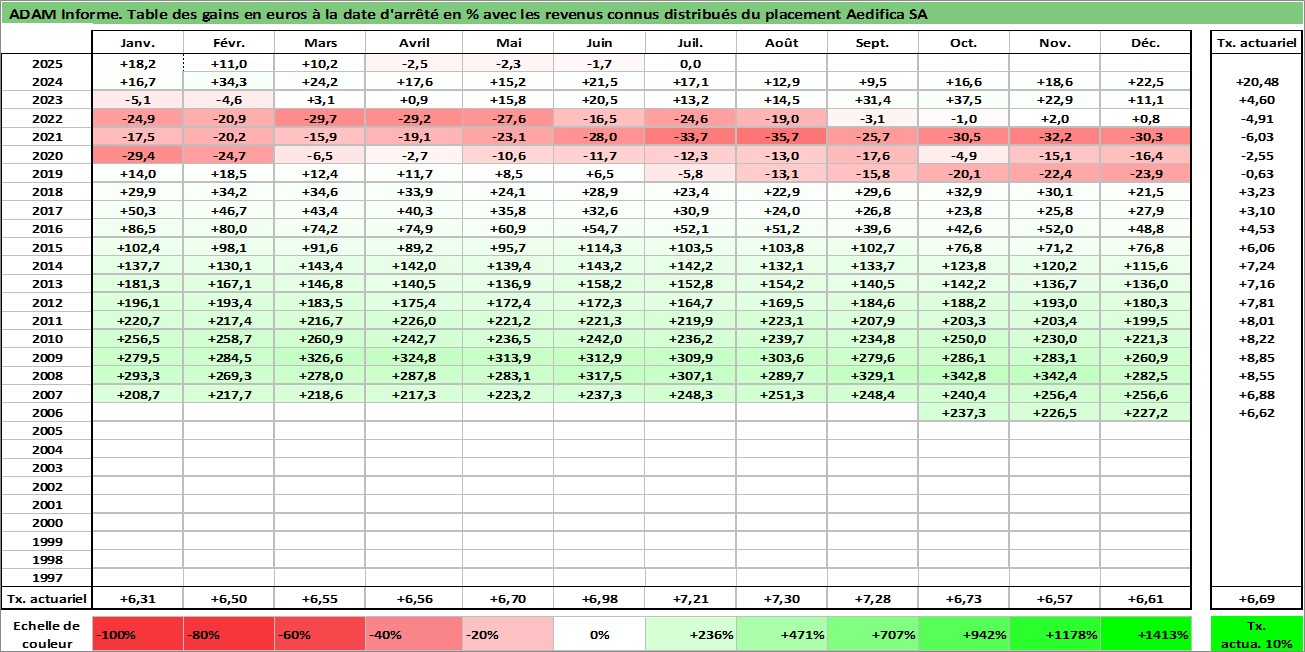The image size is (1305, 652).
Task: Click the 'Tx. actuariel' right column header
Action: [x=1257, y=43]
